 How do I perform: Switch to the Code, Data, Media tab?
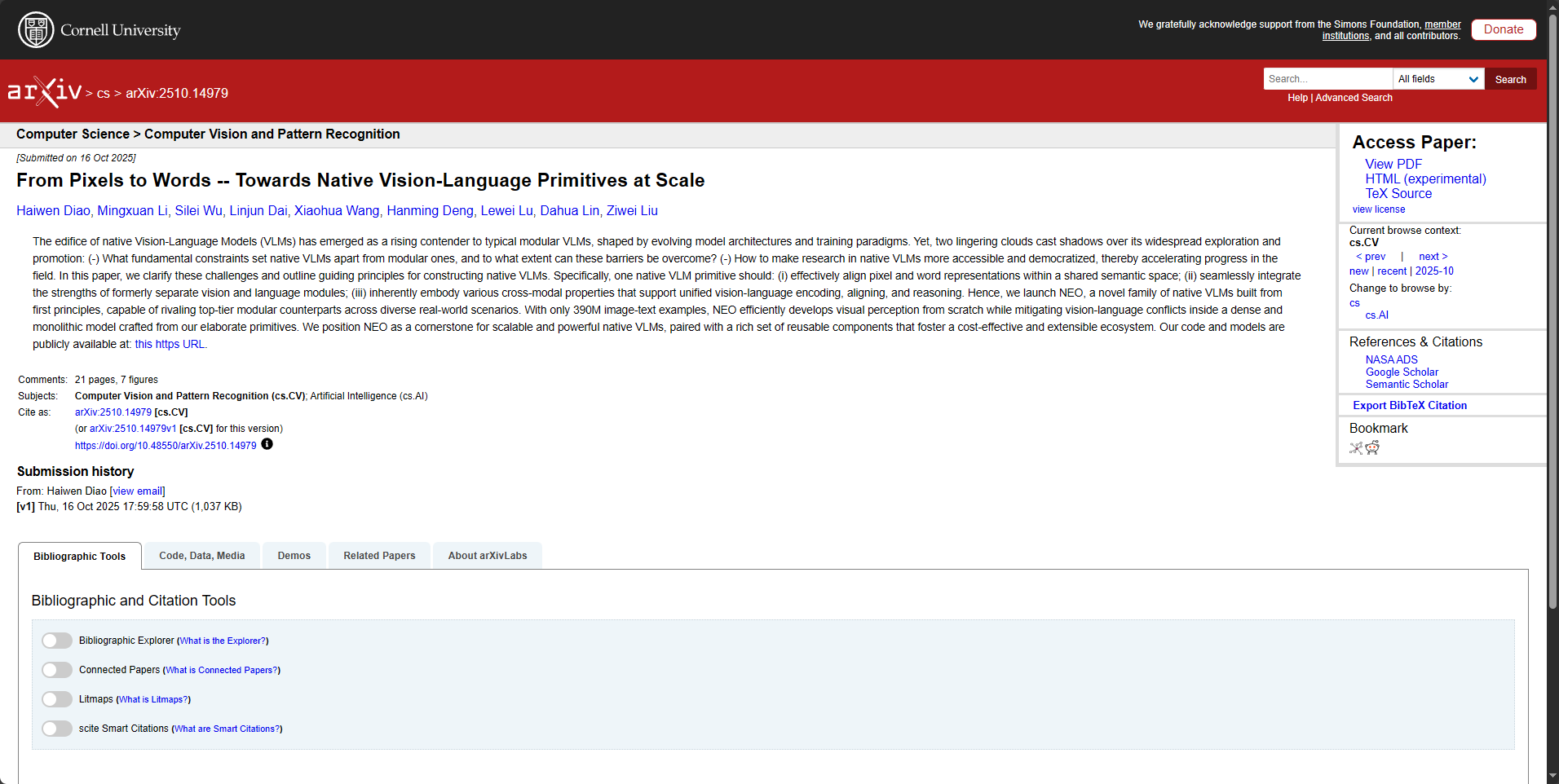[202, 556]
